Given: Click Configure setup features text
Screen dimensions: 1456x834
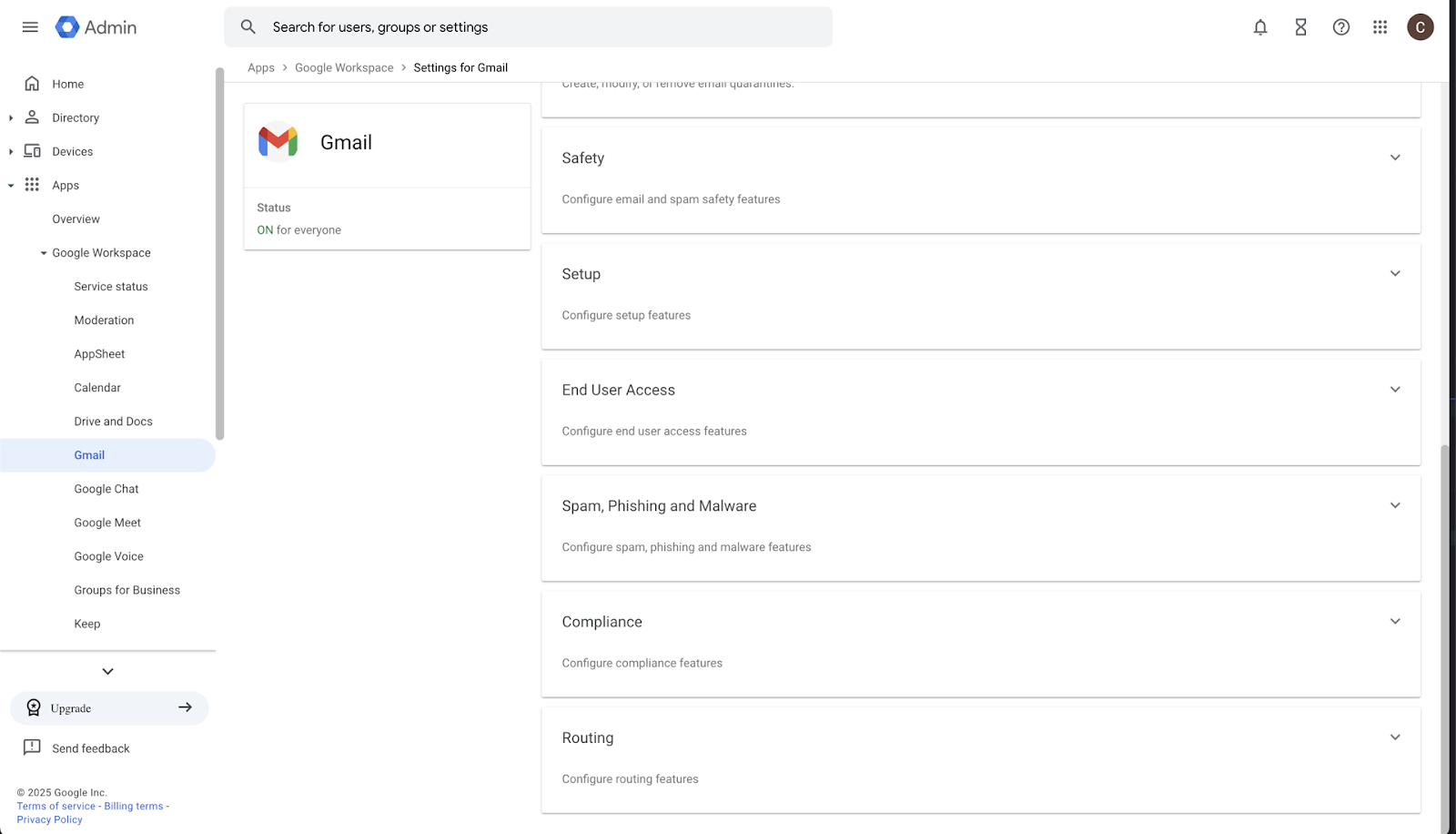Looking at the screenshot, I should click(x=626, y=315).
